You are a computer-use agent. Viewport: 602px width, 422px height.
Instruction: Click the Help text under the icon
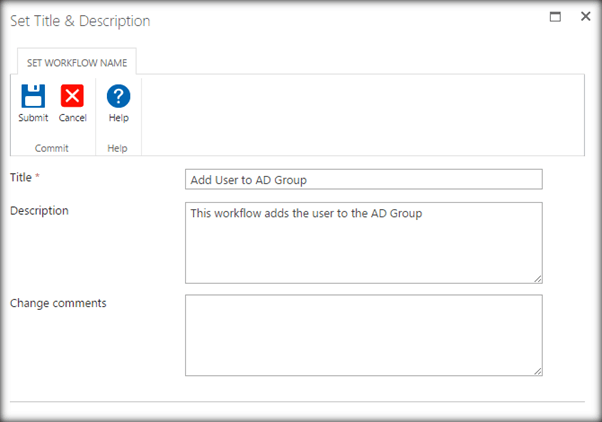(x=118, y=118)
